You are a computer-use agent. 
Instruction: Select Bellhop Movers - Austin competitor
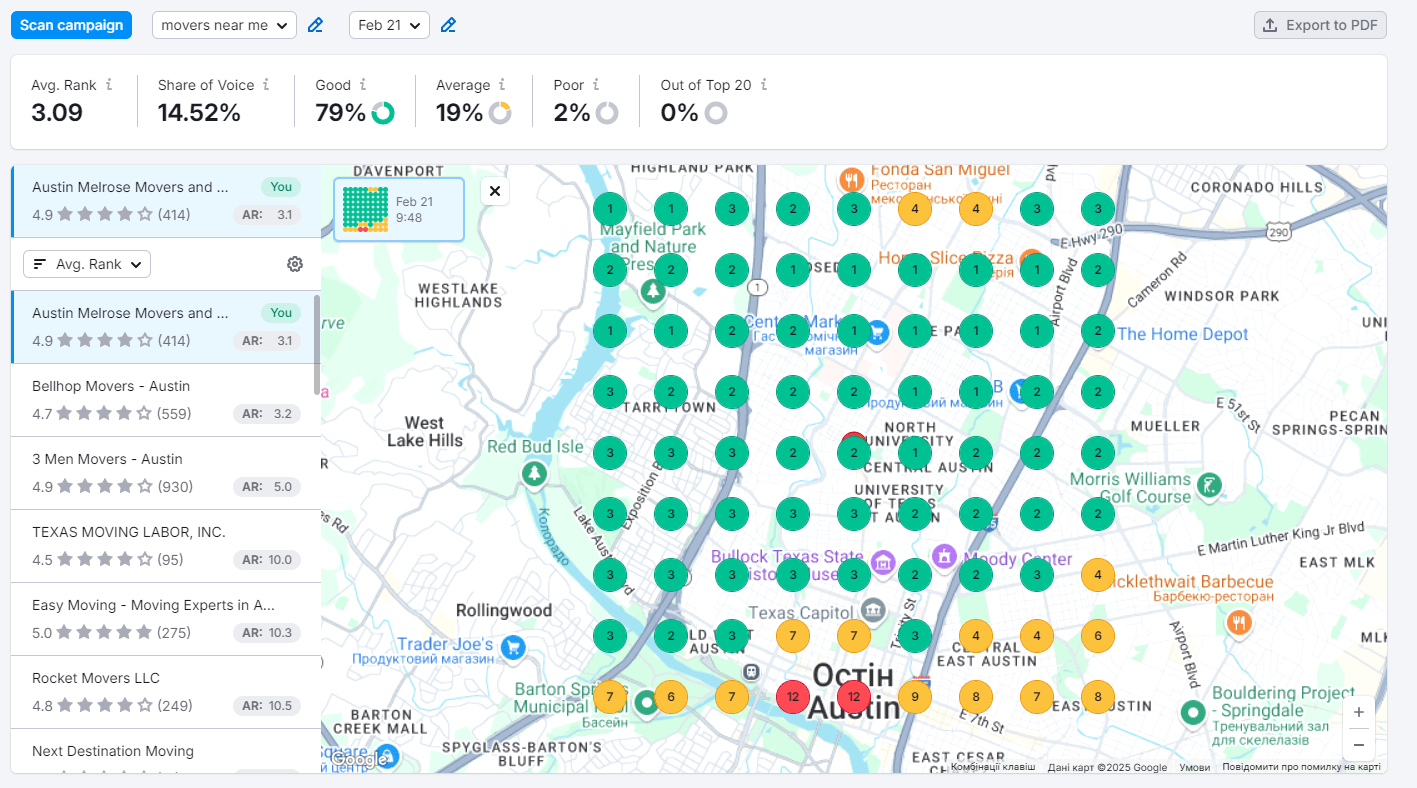(166, 400)
